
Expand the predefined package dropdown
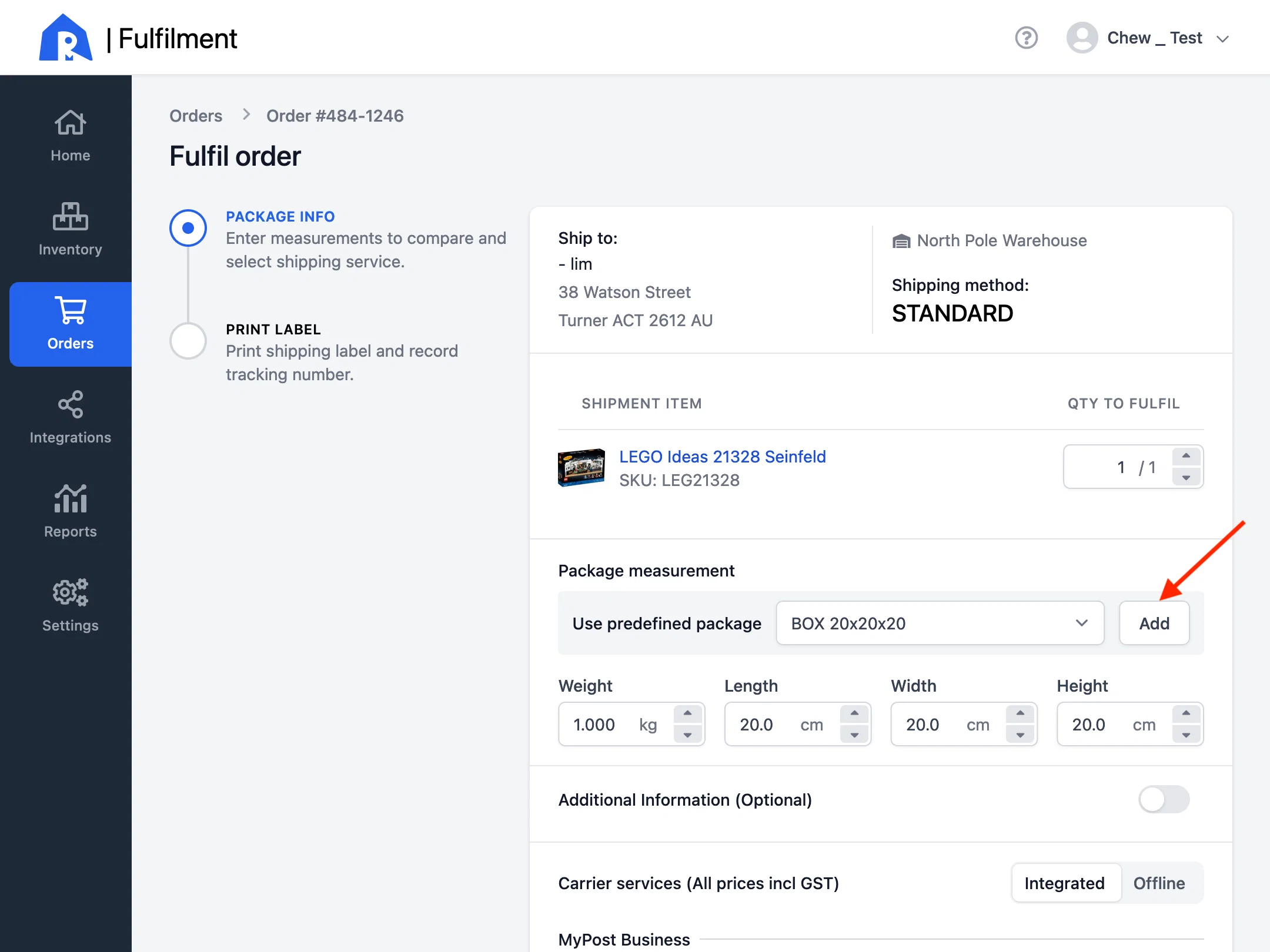940,623
